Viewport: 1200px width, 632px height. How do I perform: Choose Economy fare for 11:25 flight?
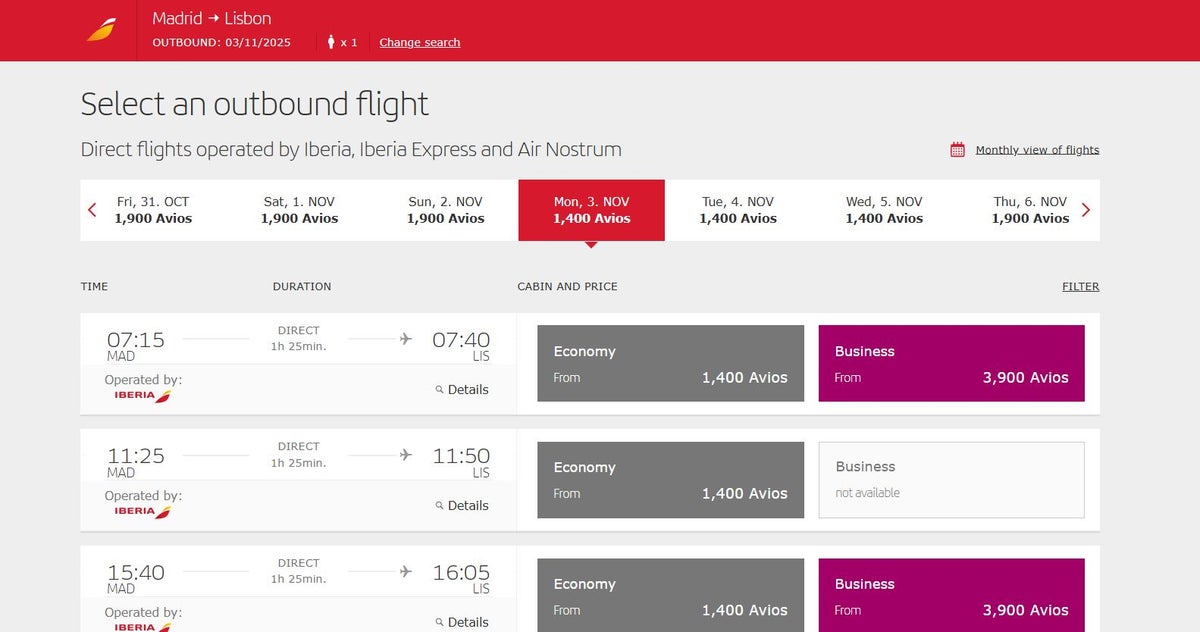click(670, 480)
